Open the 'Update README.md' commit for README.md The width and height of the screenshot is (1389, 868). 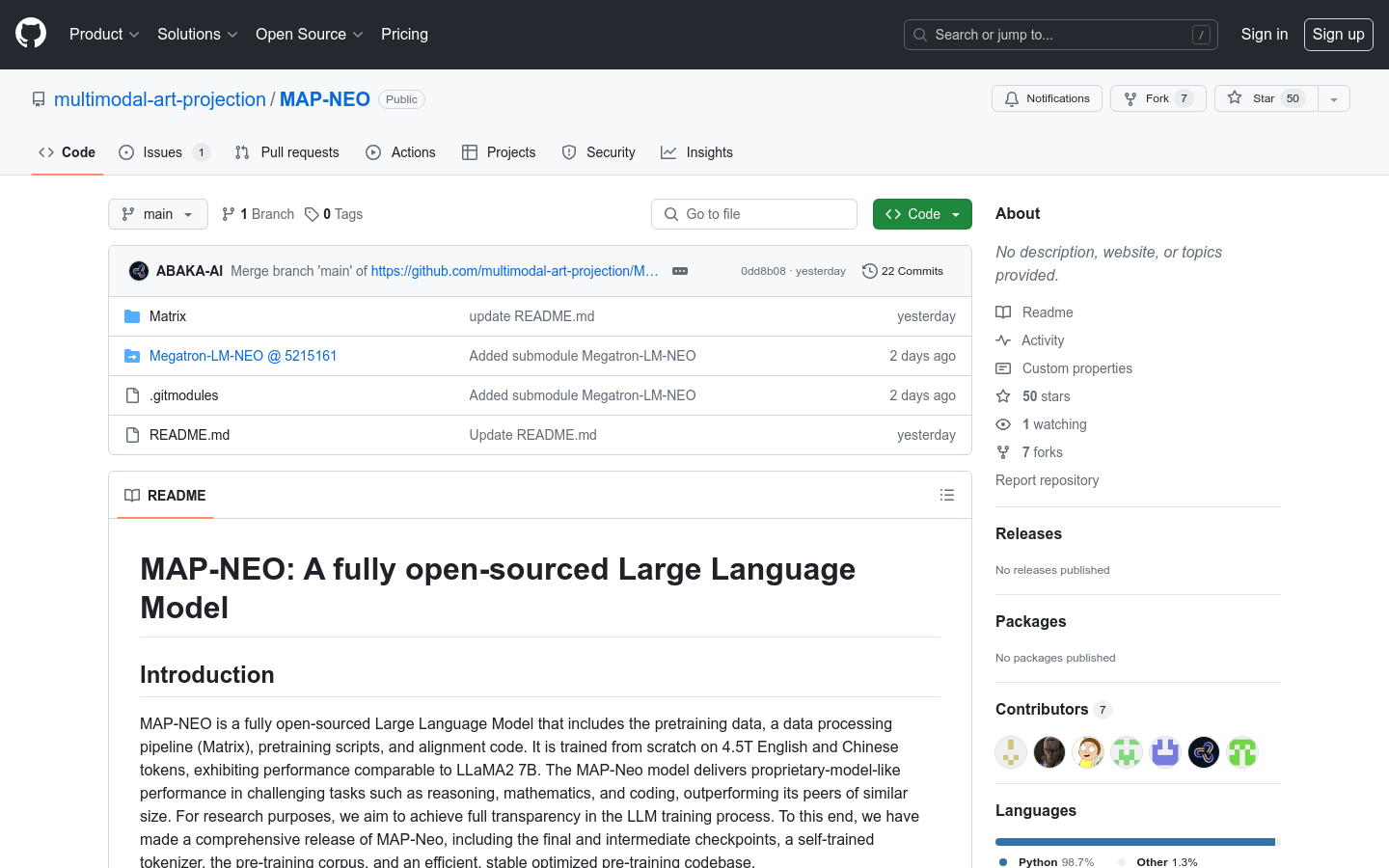coord(532,435)
